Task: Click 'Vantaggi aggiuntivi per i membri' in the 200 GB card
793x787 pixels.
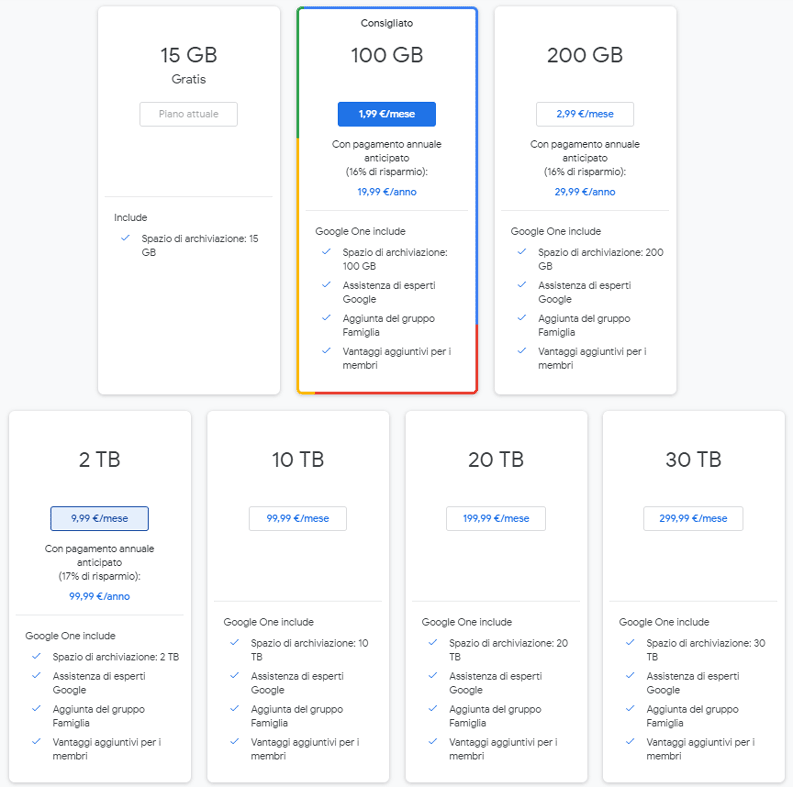Action: tap(592, 358)
